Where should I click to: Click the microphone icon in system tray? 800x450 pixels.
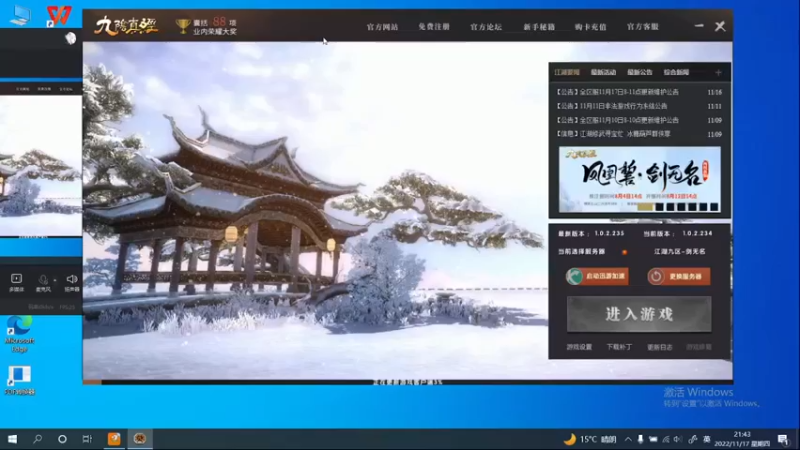(x=640, y=439)
